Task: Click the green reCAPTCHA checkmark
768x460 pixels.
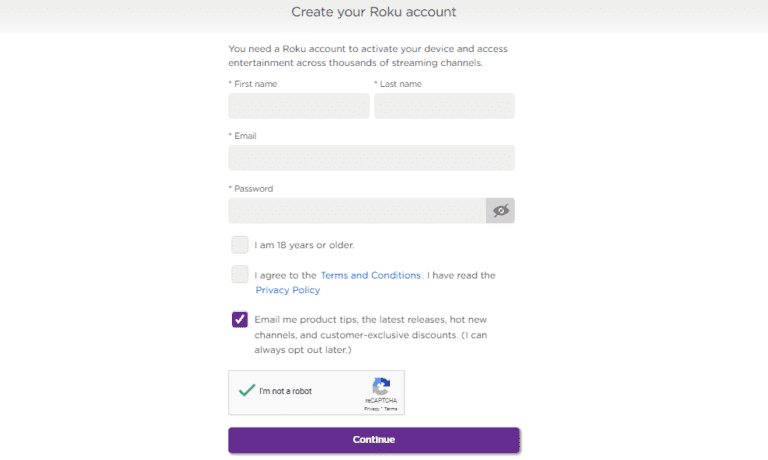Action: pyautogui.click(x=246, y=390)
